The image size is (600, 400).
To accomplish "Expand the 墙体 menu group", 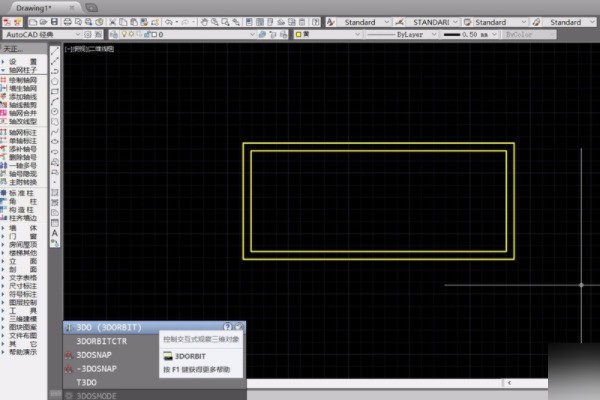I will pos(23,228).
